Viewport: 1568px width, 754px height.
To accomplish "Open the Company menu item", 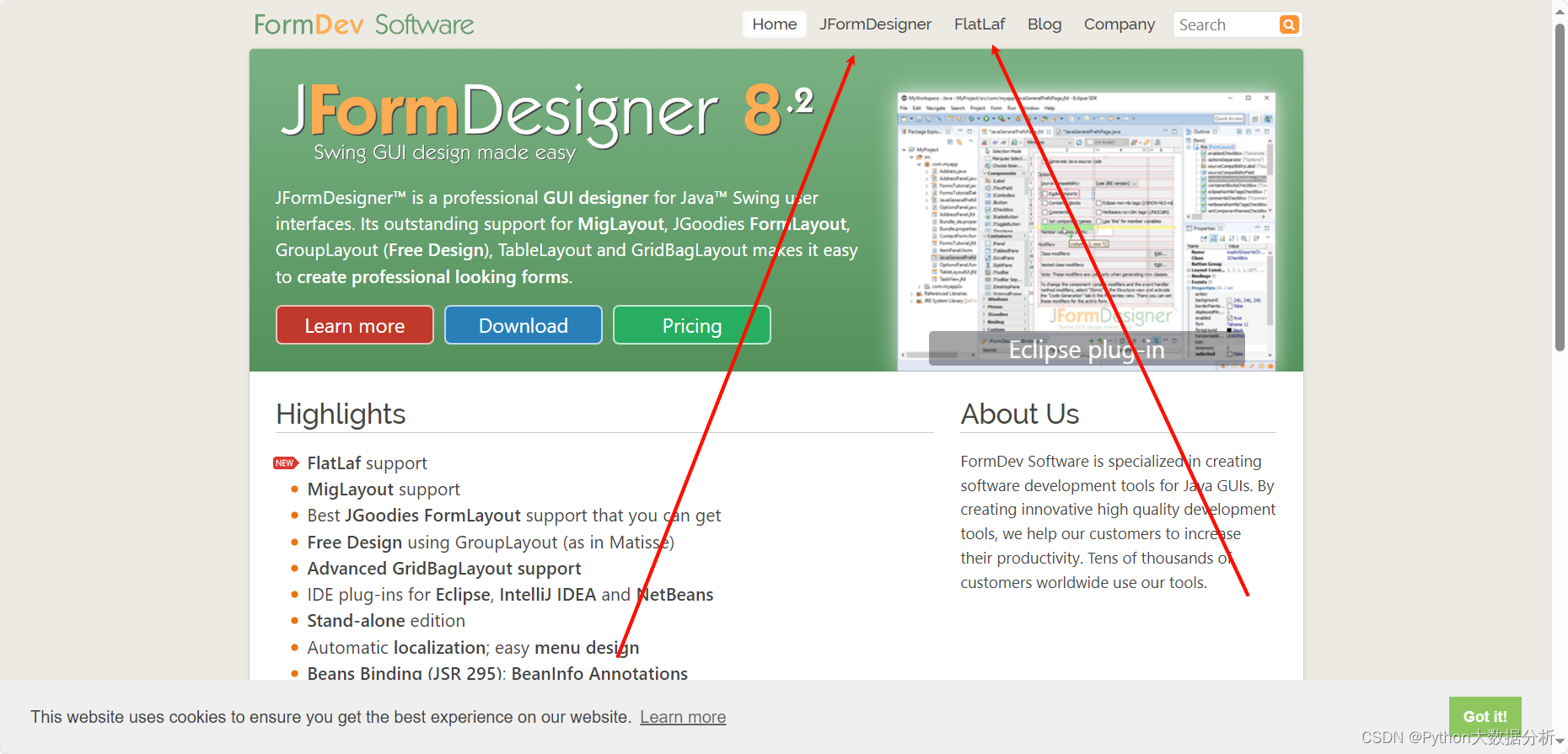I will coord(1120,24).
